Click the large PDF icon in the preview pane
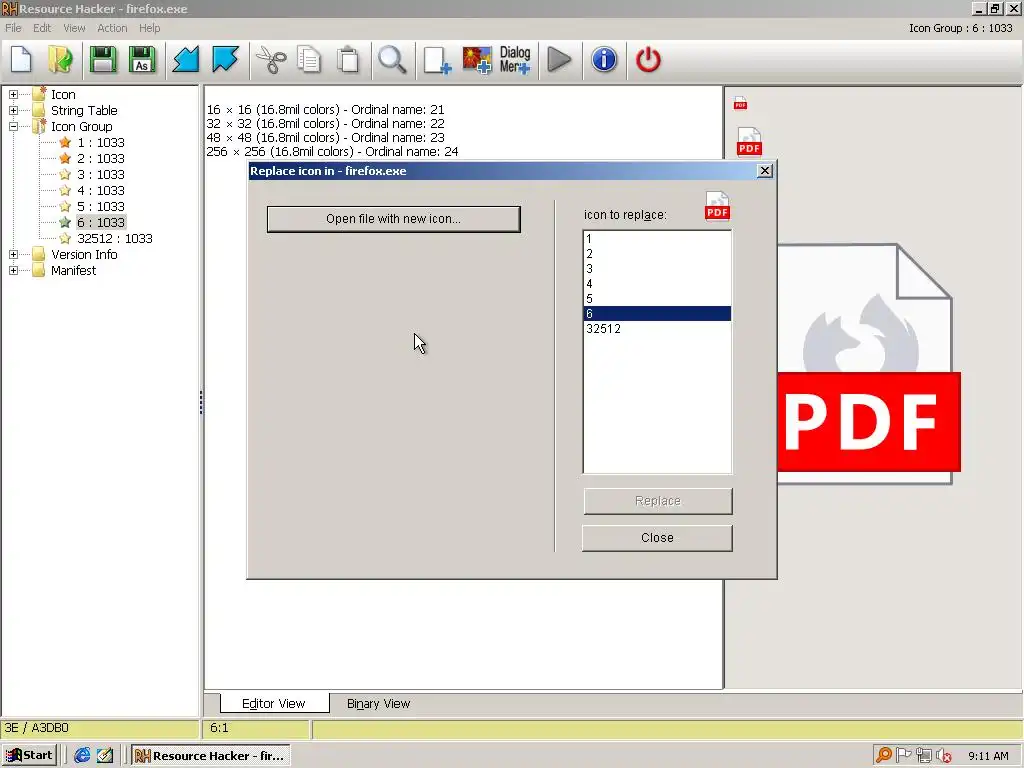Viewport: 1024px width, 768px height. point(869,364)
